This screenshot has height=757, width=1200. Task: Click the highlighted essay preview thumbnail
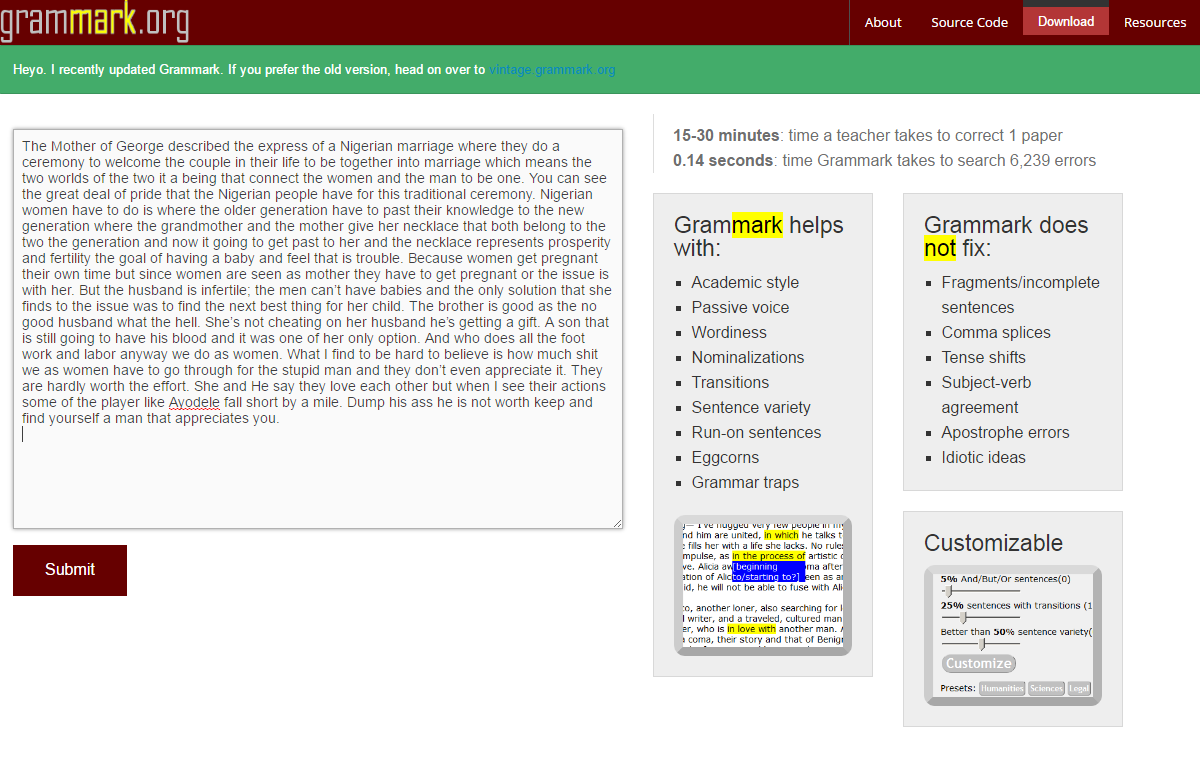763,586
